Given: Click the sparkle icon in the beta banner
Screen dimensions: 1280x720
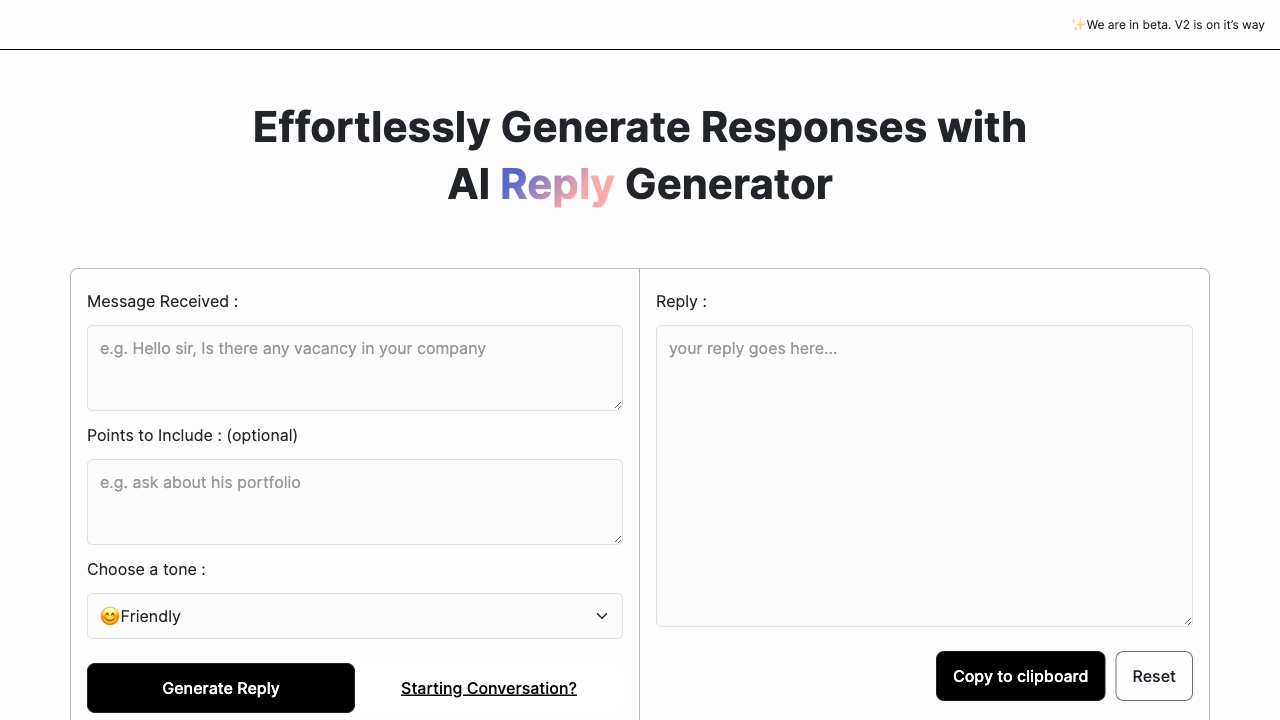Looking at the screenshot, I should click(x=1078, y=25).
